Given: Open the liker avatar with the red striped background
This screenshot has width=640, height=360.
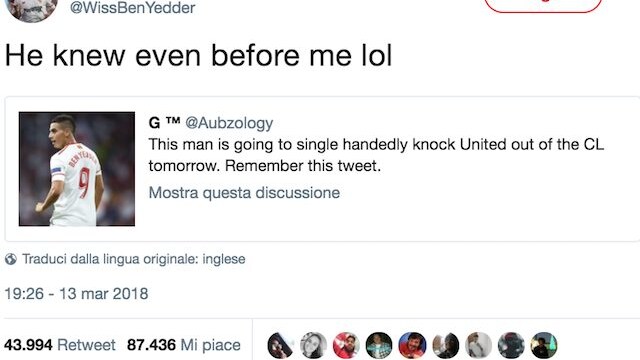Looking at the screenshot, I should [x=346, y=345].
